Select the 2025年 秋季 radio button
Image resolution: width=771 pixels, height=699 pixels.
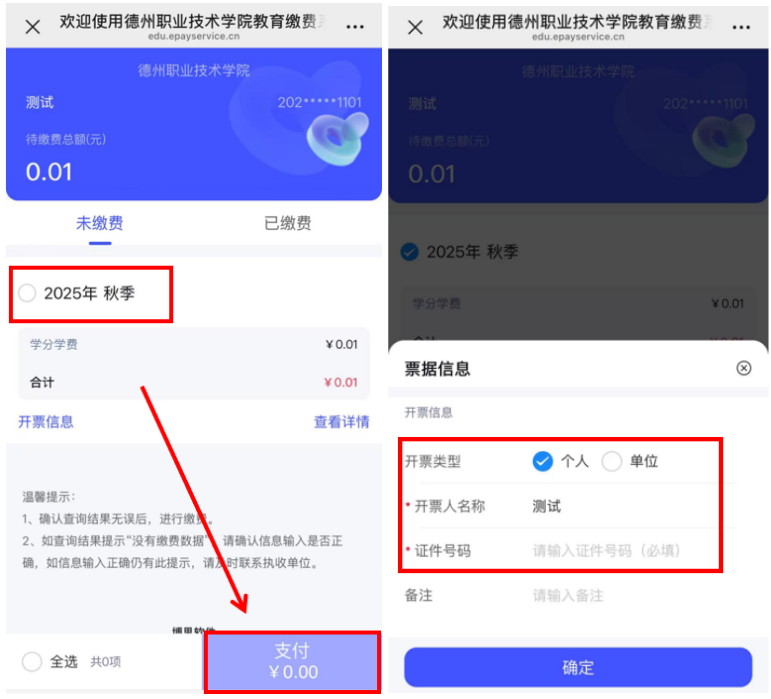27,293
